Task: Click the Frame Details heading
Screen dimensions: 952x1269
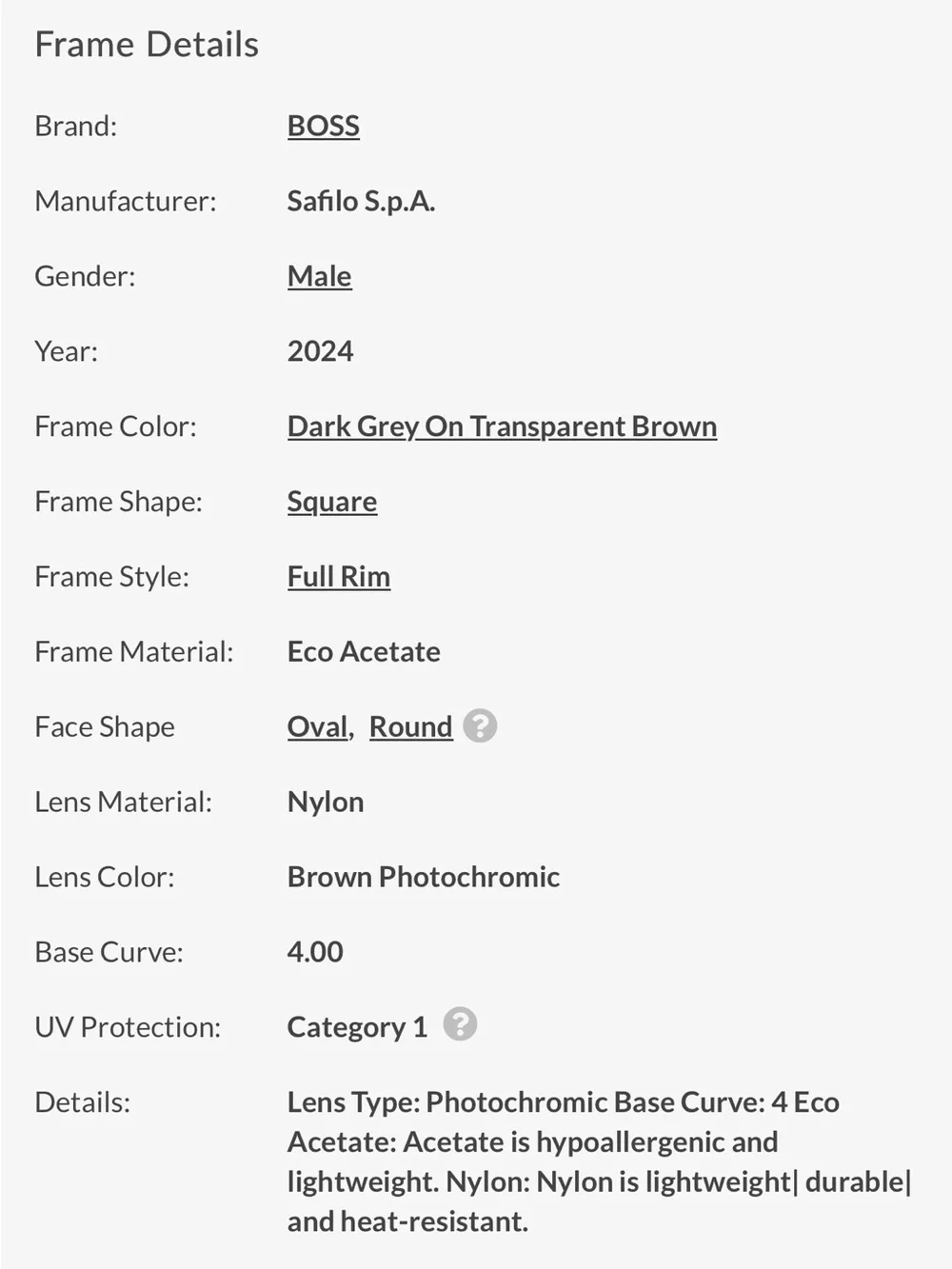Action: click(147, 45)
